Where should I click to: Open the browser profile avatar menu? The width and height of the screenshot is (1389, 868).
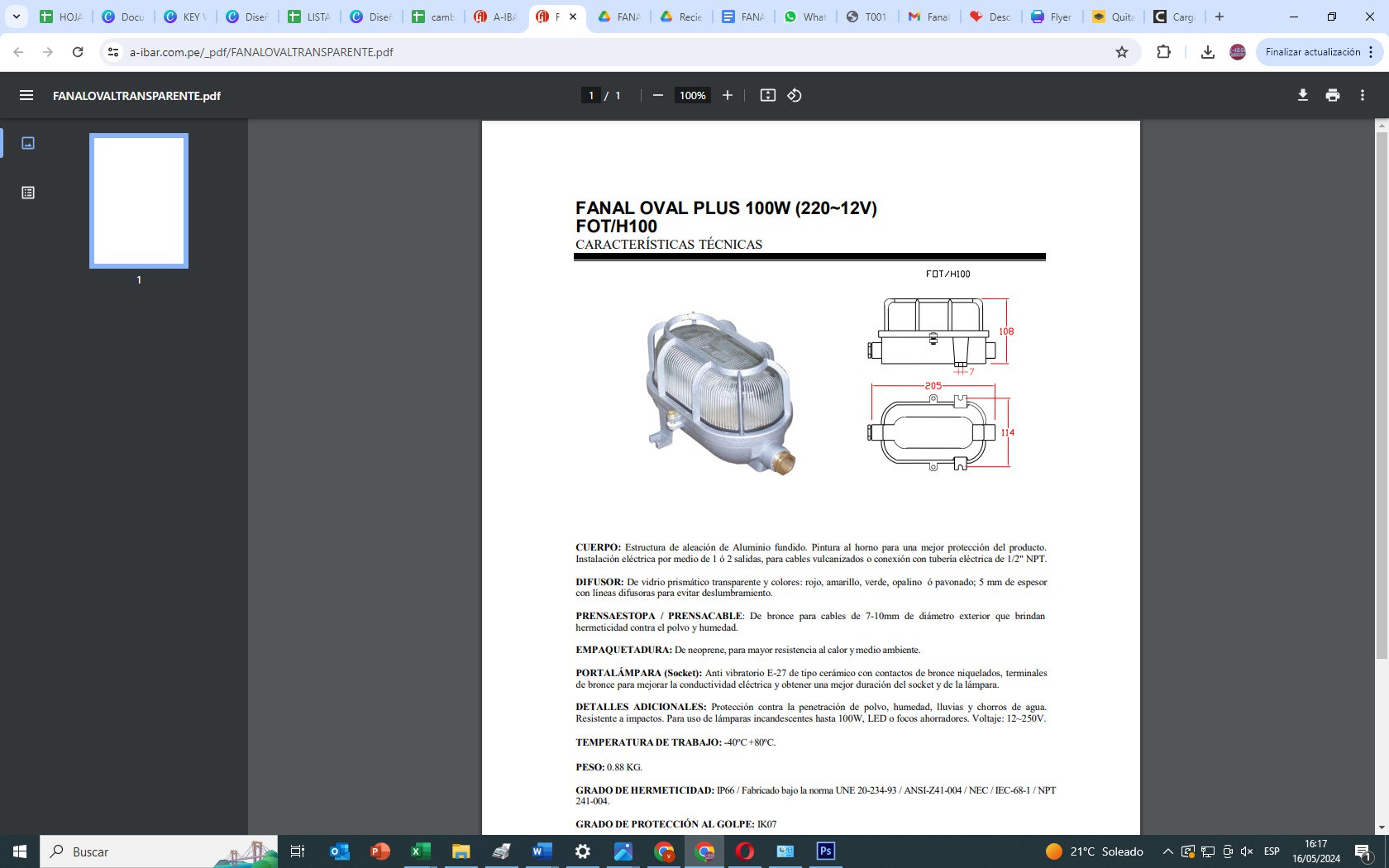tap(1236, 51)
